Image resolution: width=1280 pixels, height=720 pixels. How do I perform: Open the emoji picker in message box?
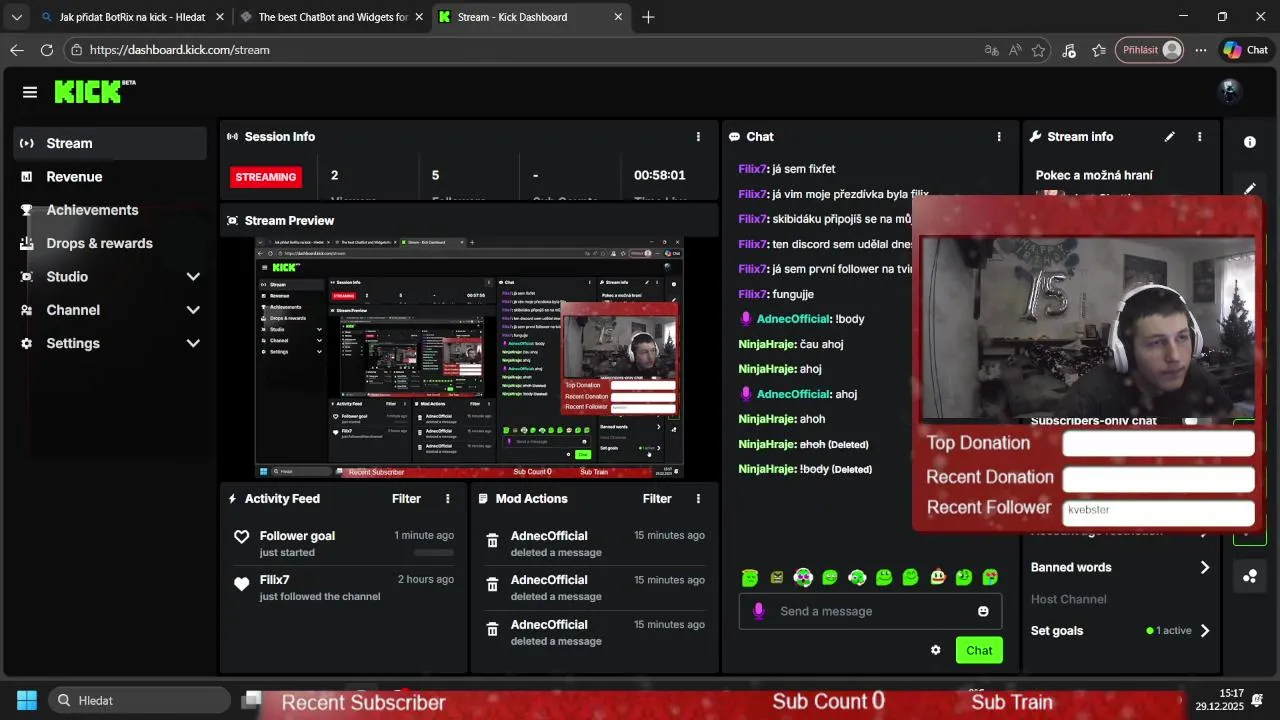point(983,611)
